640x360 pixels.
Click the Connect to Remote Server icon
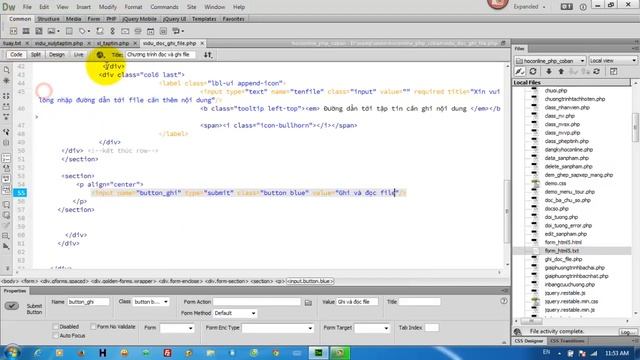tap(520, 71)
